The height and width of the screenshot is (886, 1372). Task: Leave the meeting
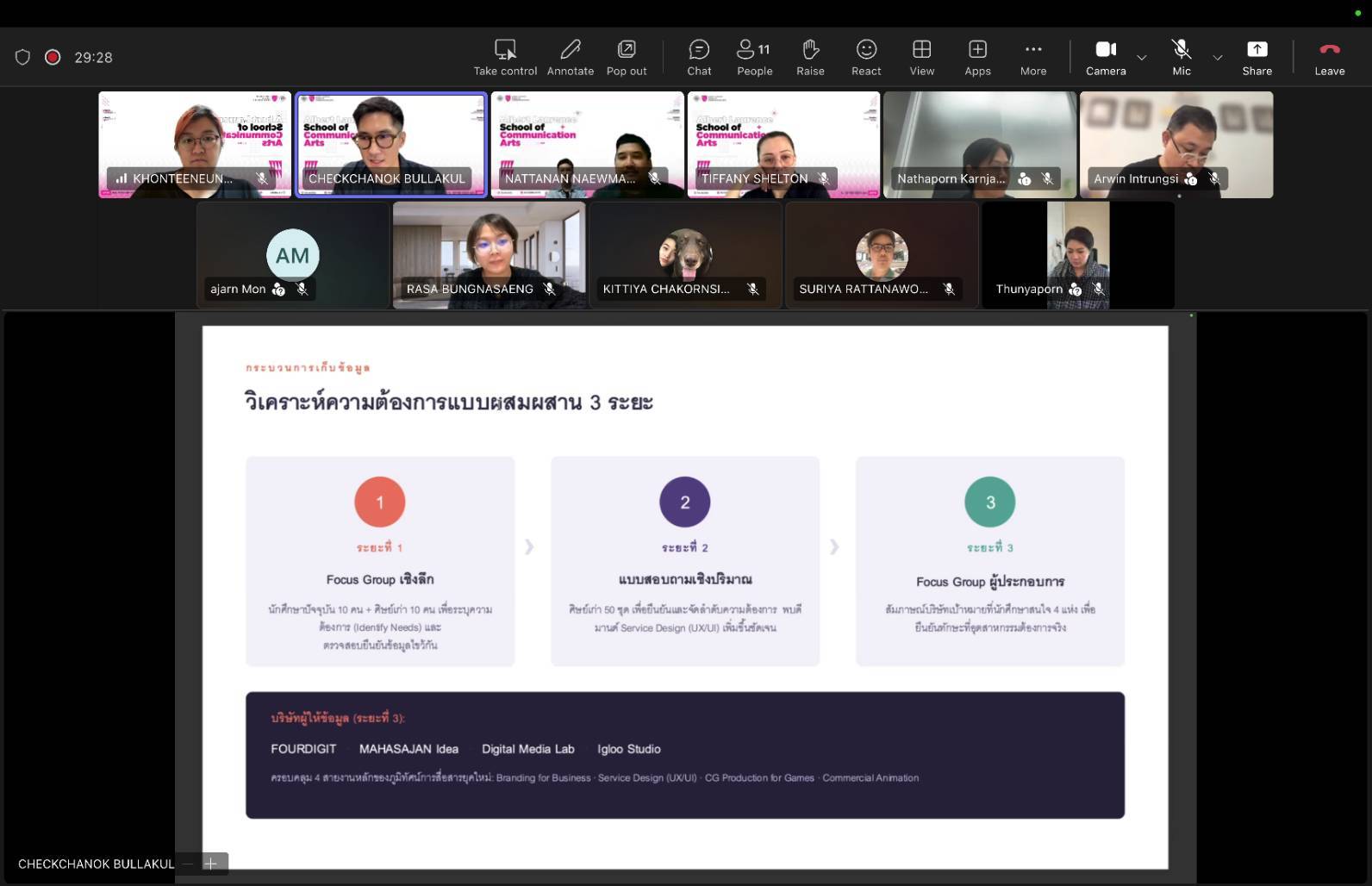[1330, 57]
